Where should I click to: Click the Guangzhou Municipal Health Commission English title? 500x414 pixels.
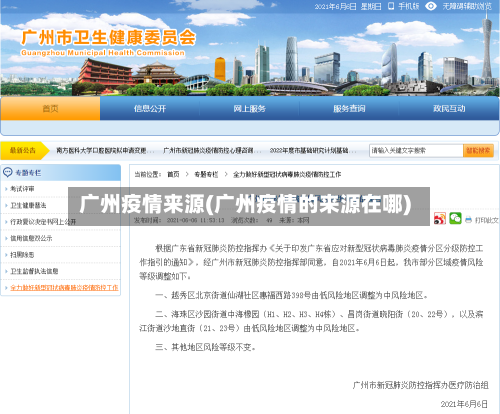[x=103, y=53]
